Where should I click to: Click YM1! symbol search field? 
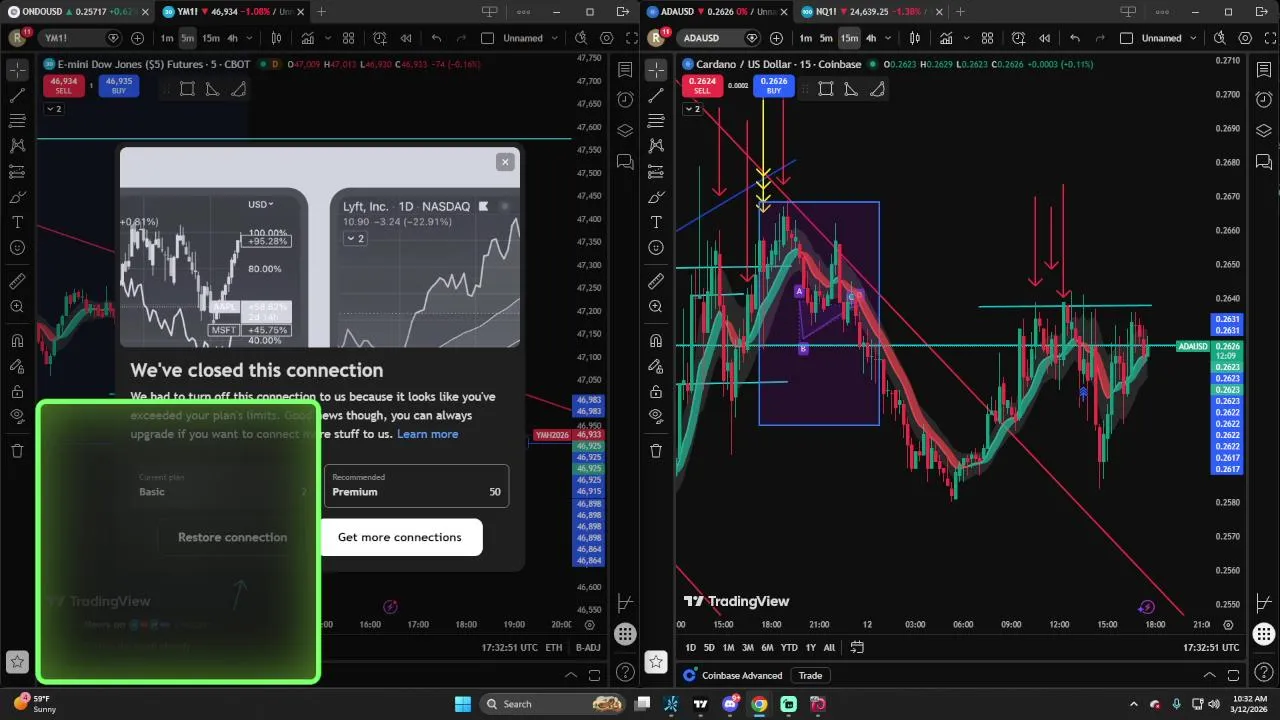tap(80, 38)
